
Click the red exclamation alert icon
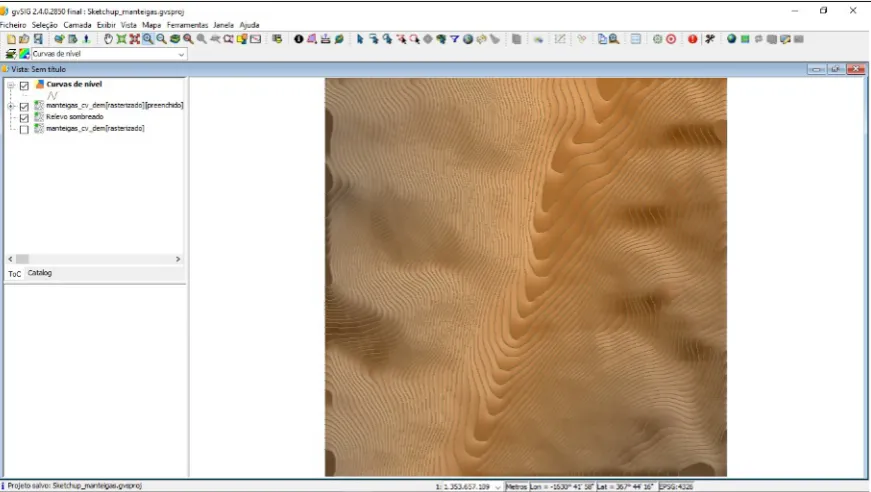click(x=692, y=39)
